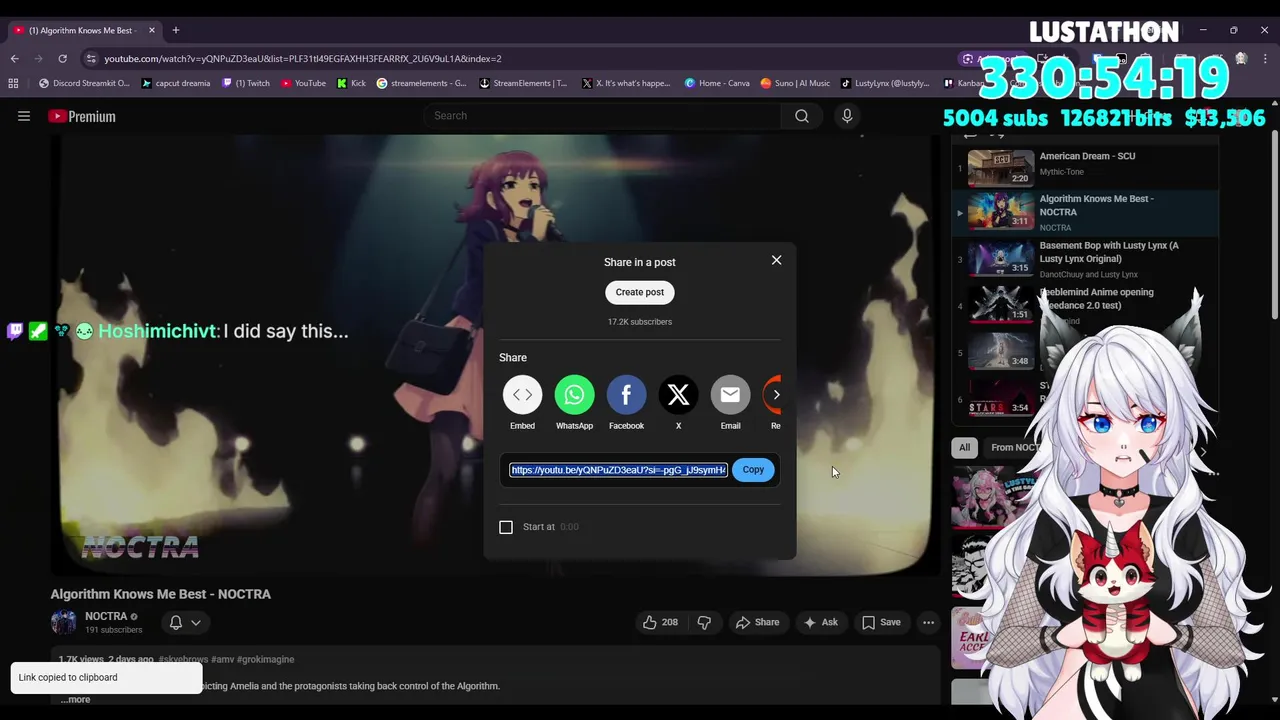
Task: Play Basement Bop with Lusty Lynx
Action: pos(1086,258)
